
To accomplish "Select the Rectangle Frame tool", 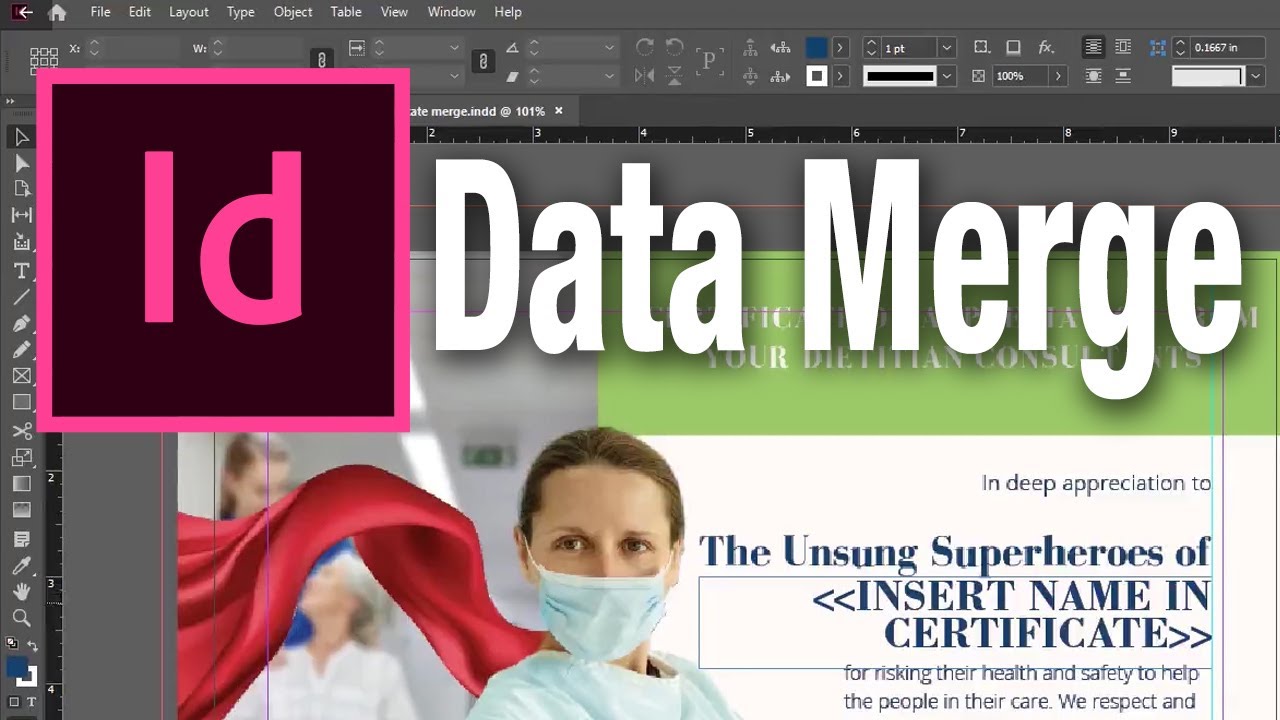I will [x=21, y=376].
